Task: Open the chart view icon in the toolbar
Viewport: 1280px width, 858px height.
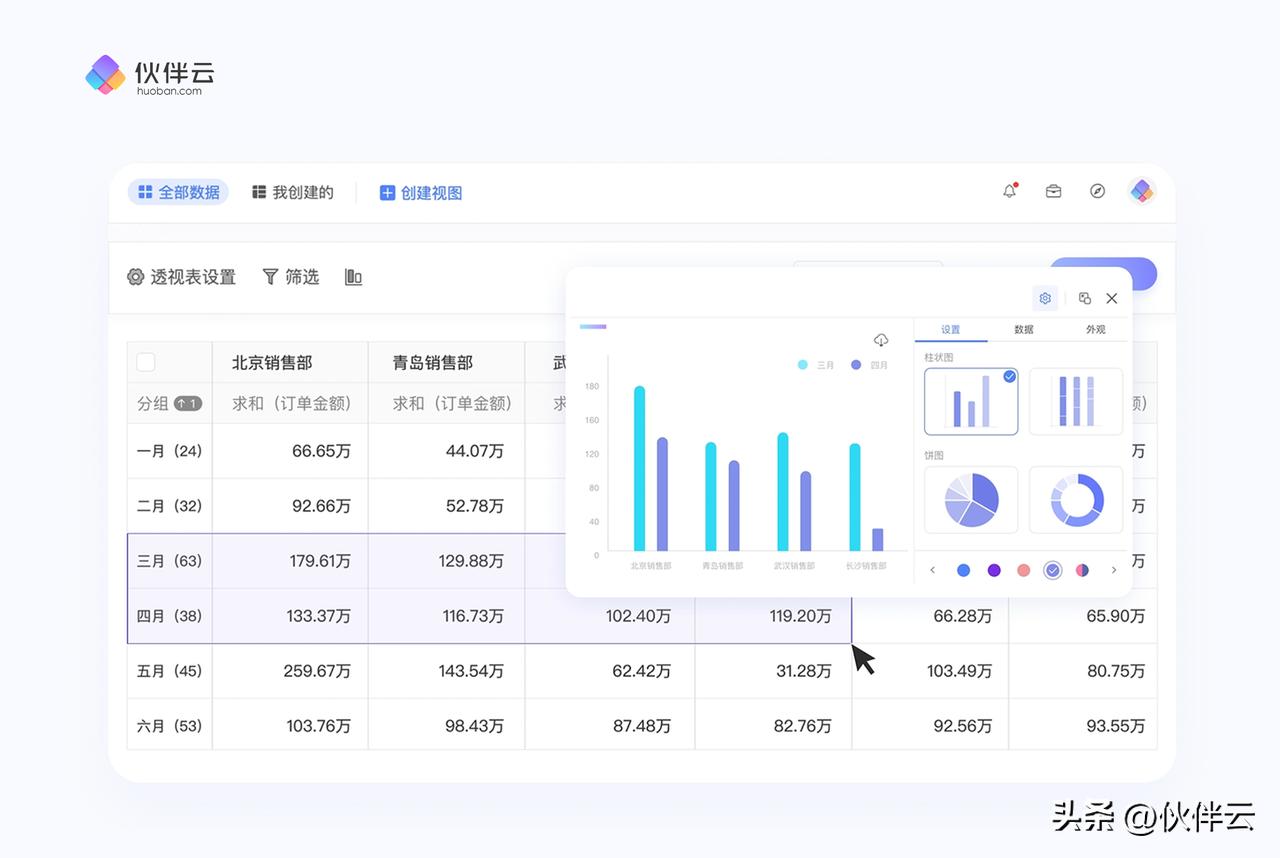Action: point(353,277)
